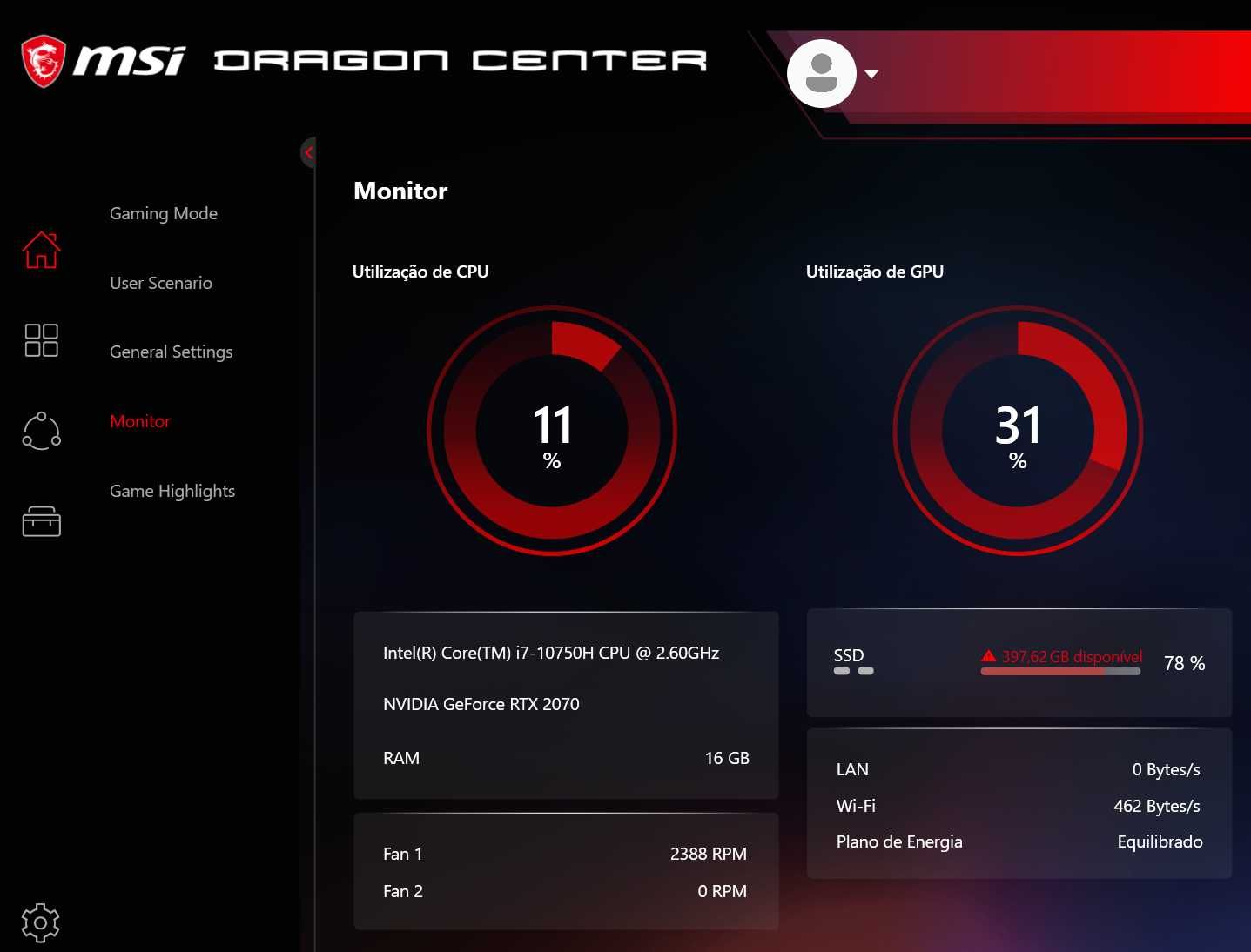Click the 'Utilização de CPU' label

[420, 272]
